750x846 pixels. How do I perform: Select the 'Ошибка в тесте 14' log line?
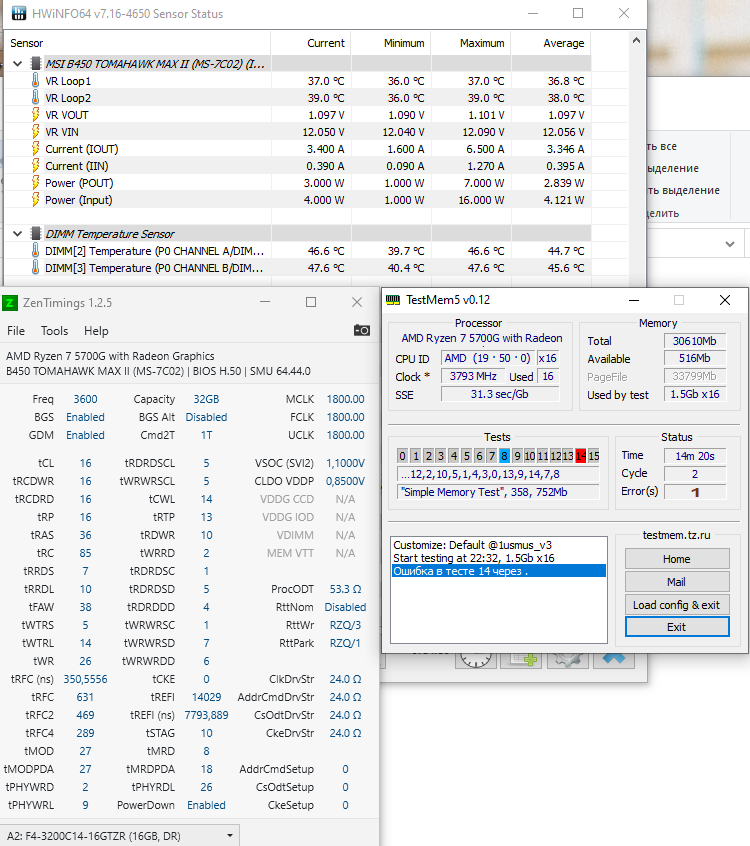[499, 571]
